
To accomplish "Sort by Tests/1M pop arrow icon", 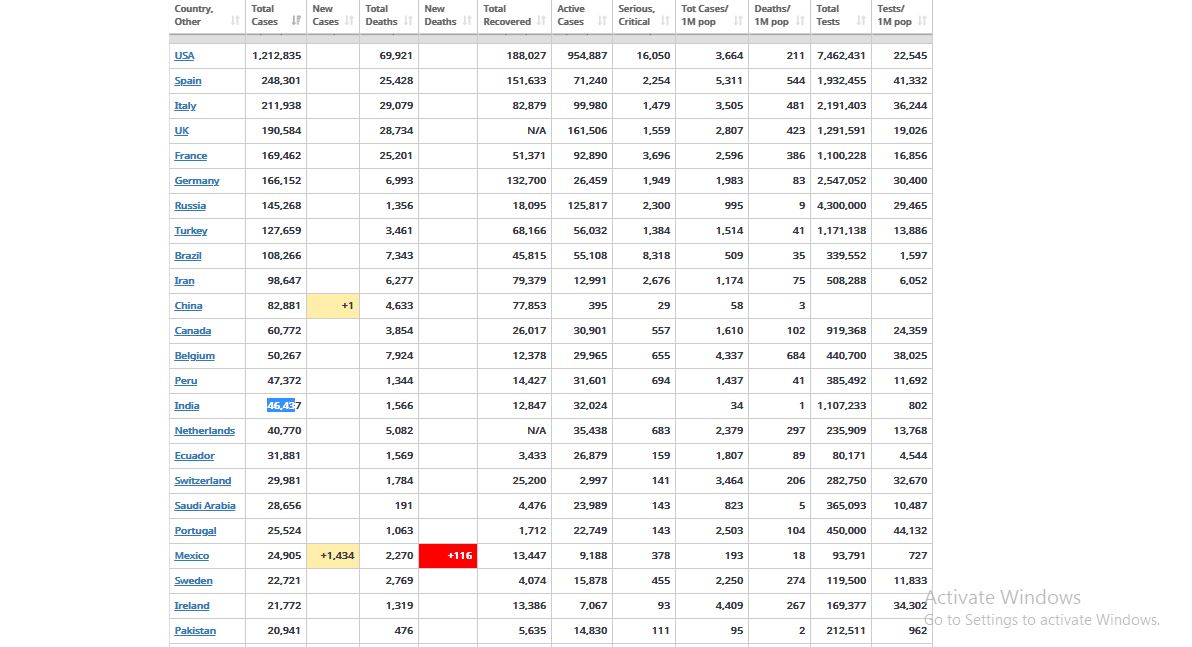I will pyautogui.click(x=922, y=21).
